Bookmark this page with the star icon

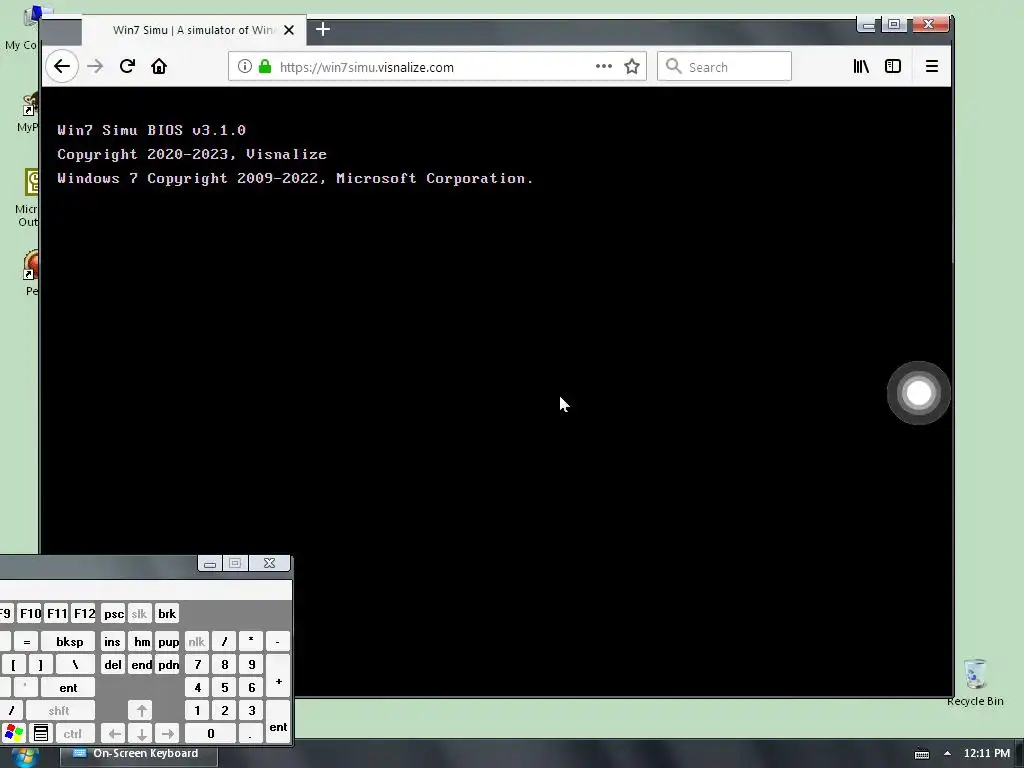coord(632,66)
